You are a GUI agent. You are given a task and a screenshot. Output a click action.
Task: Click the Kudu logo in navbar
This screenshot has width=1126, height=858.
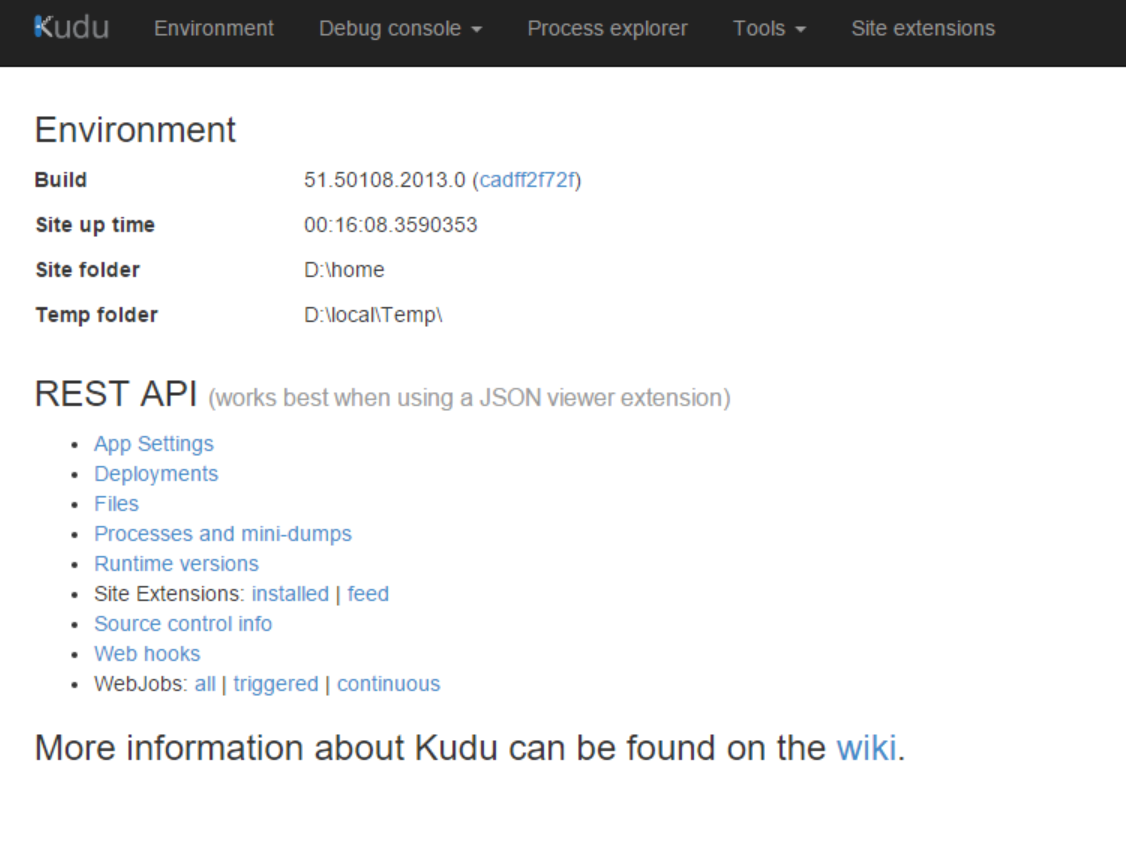coord(72,28)
